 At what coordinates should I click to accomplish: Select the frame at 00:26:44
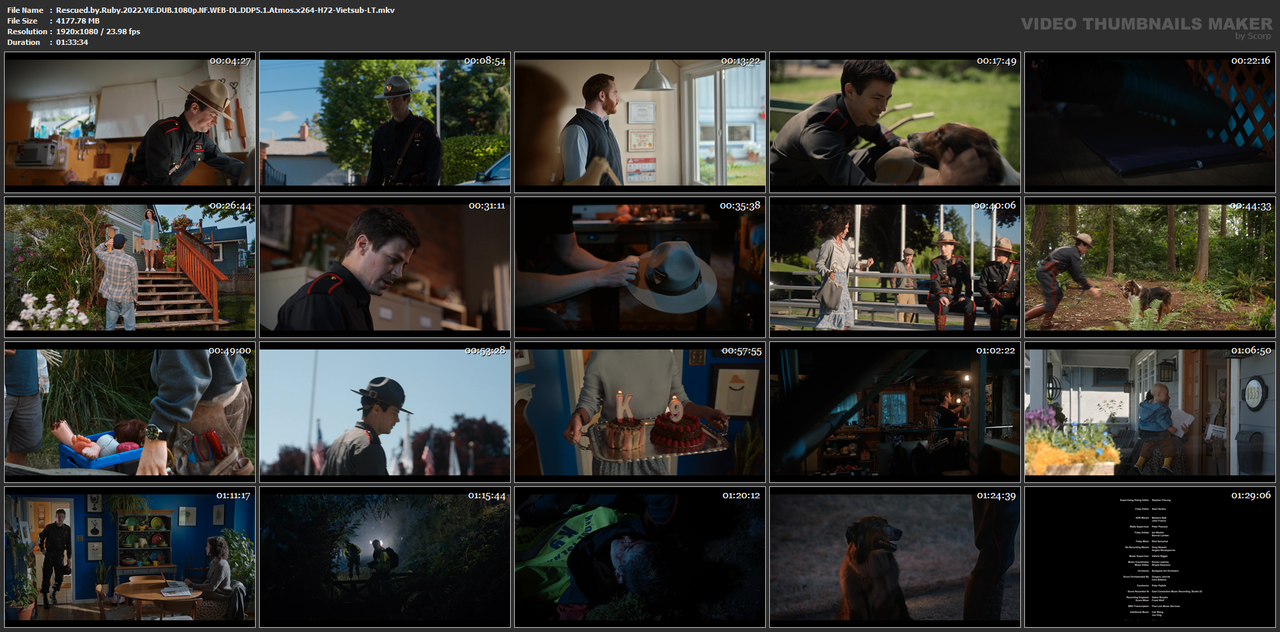[x=128, y=265]
